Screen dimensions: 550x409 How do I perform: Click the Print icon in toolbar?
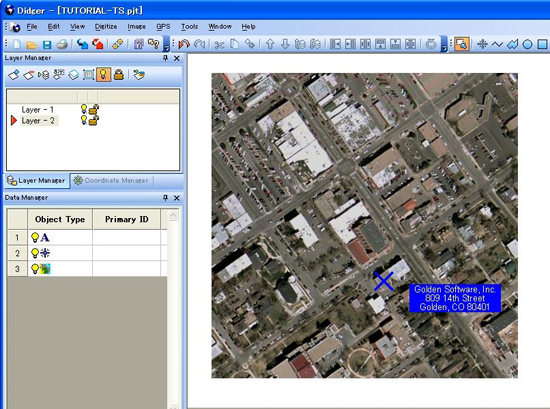[x=62, y=45]
